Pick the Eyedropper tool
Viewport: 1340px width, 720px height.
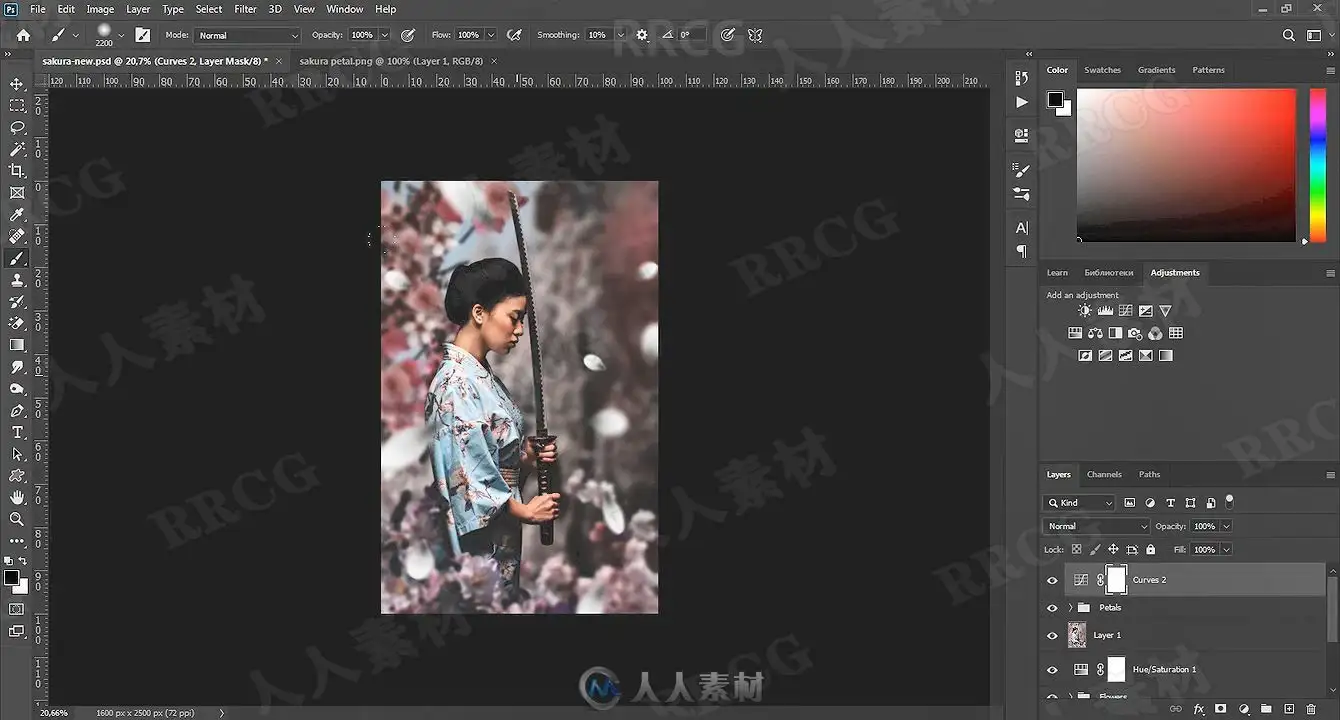click(x=17, y=215)
